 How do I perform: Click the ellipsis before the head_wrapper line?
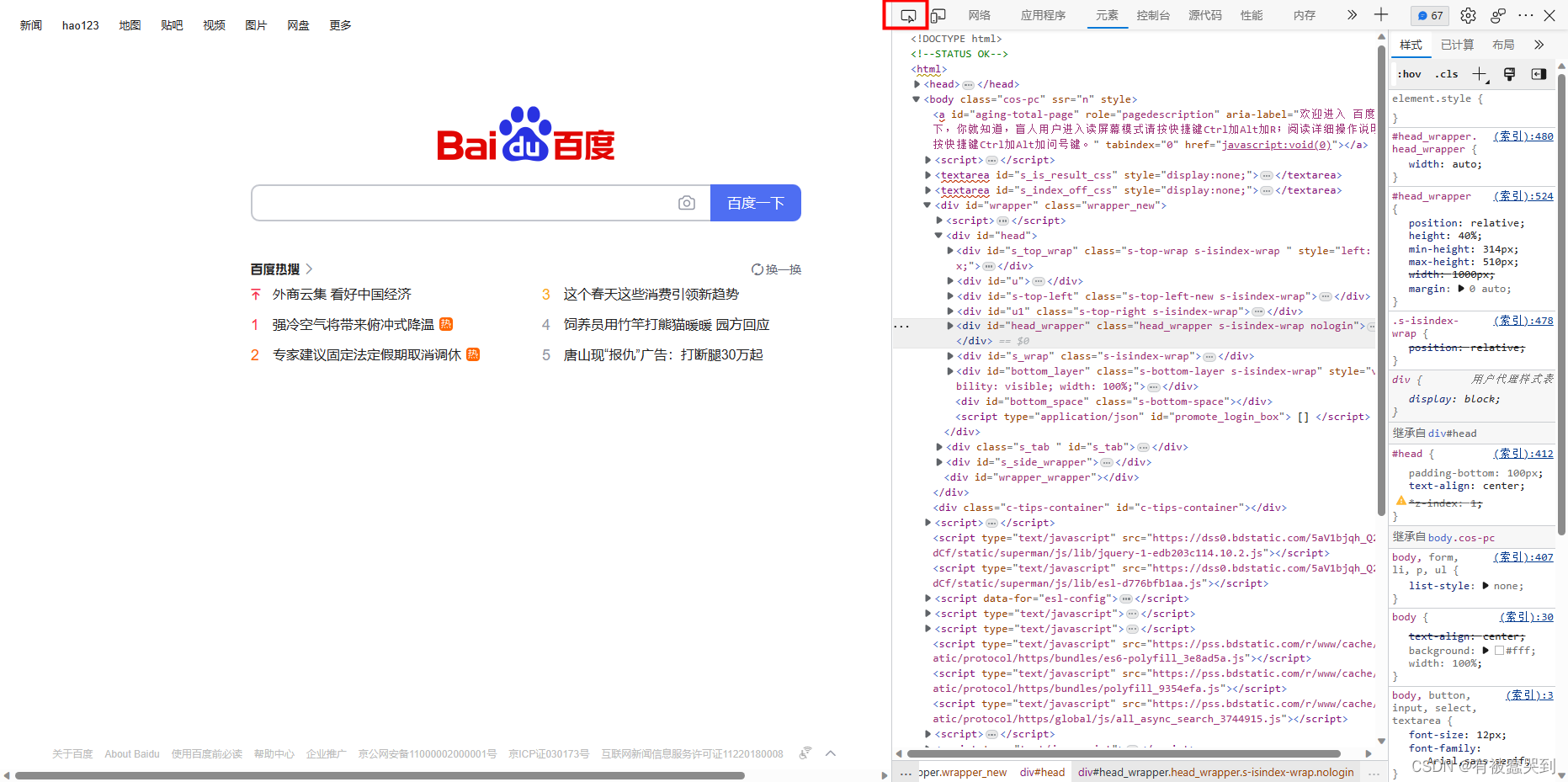pyautogui.click(x=901, y=326)
